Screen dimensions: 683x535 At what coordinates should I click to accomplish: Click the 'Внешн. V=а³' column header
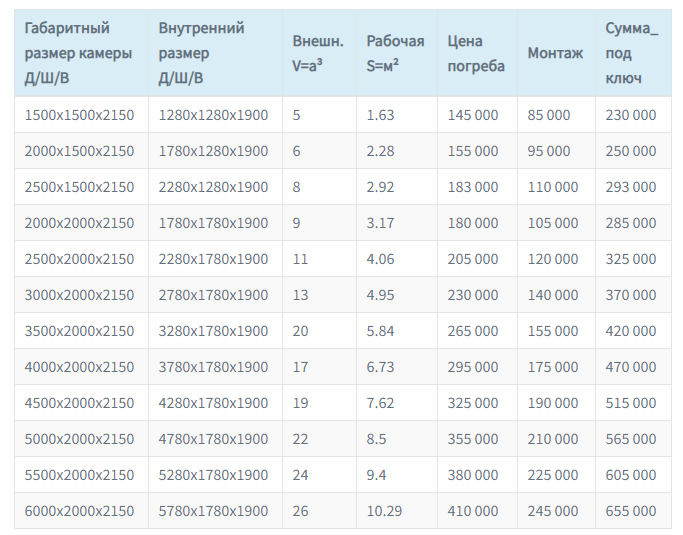coord(319,53)
